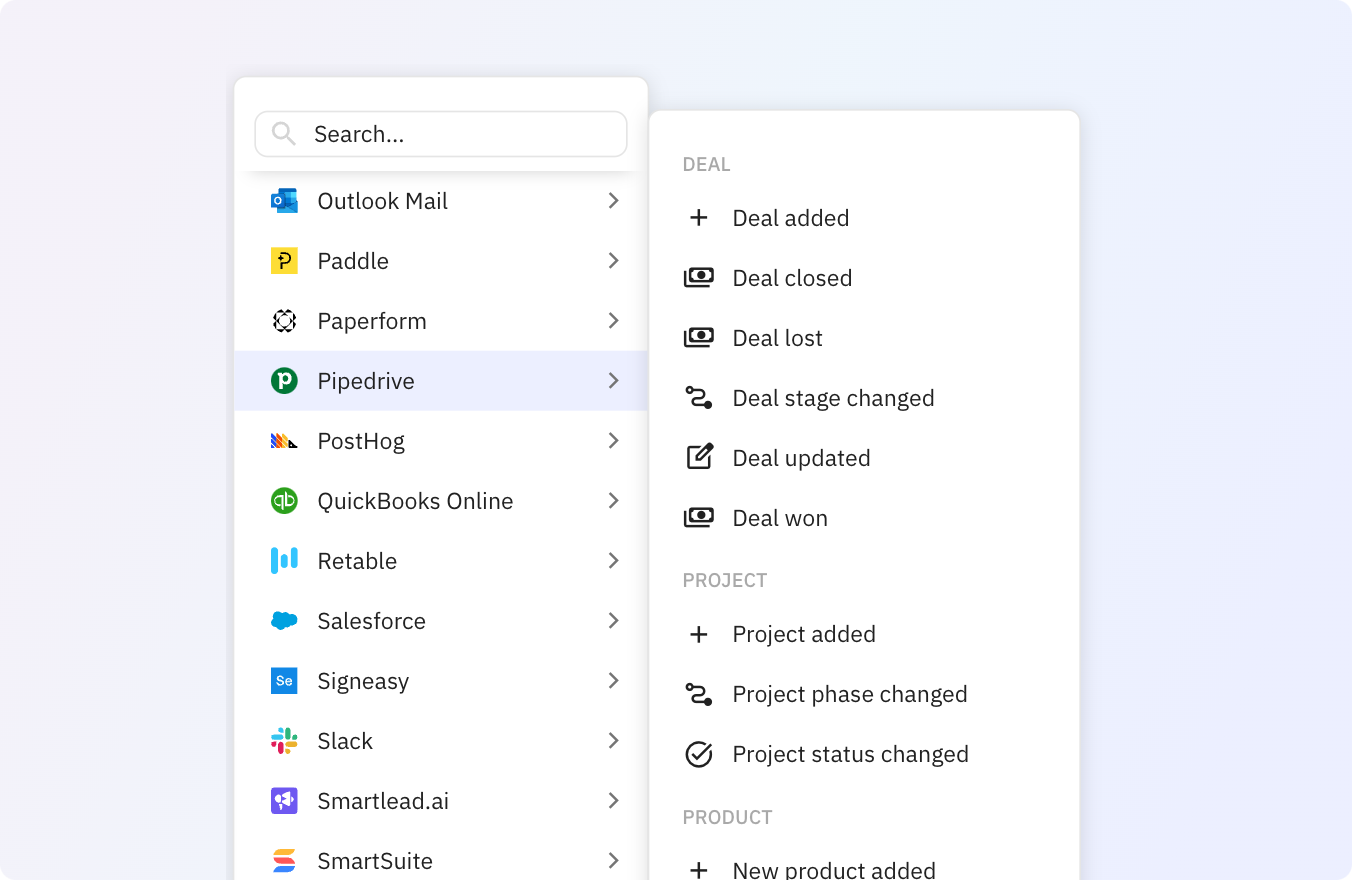Click the route icon beside Project phase changed
1352x880 pixels.
pyautogui.click(x=699, y=694)
